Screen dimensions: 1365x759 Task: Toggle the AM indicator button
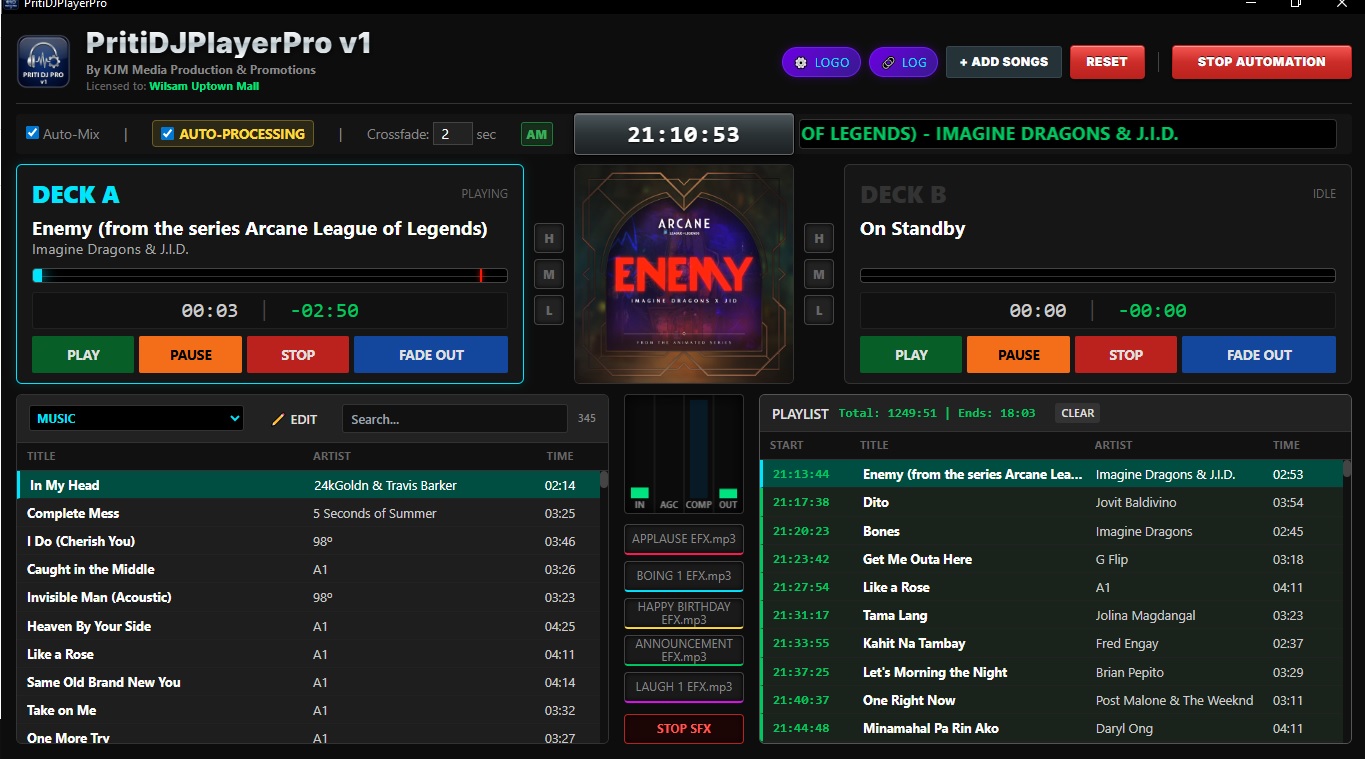(537, 134)
